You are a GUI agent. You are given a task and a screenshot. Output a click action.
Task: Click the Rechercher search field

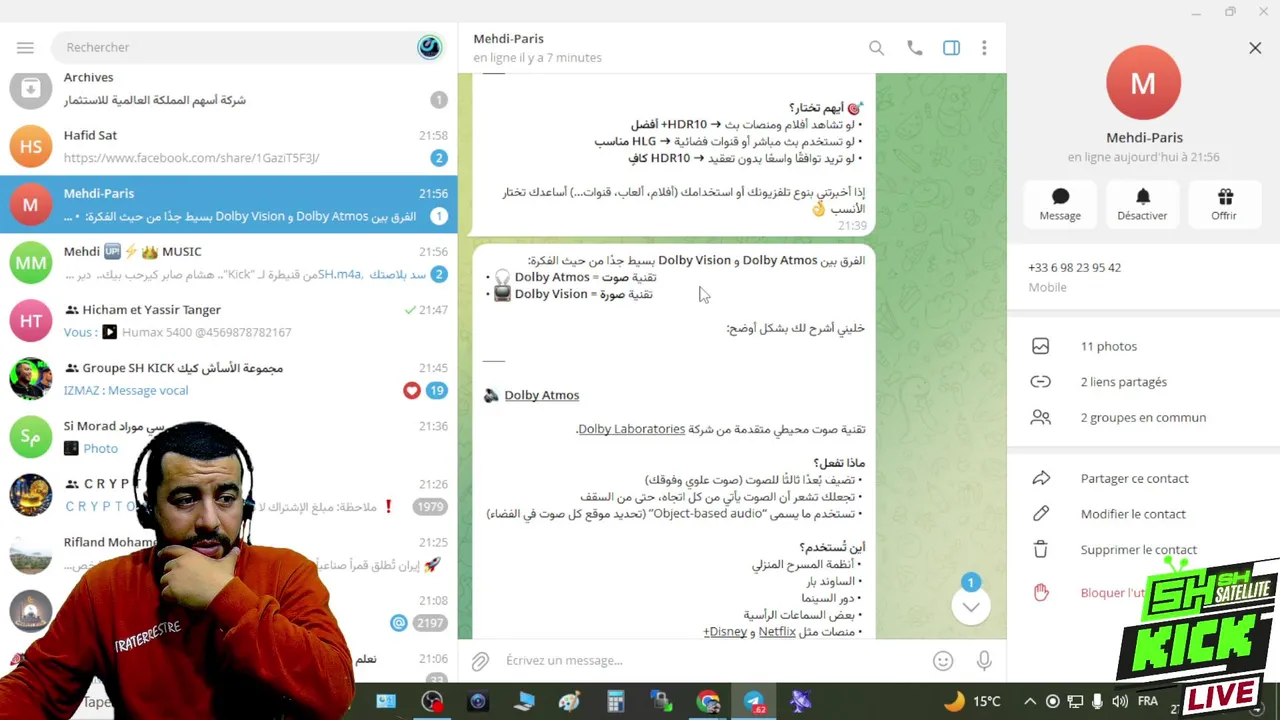point(235,47)
